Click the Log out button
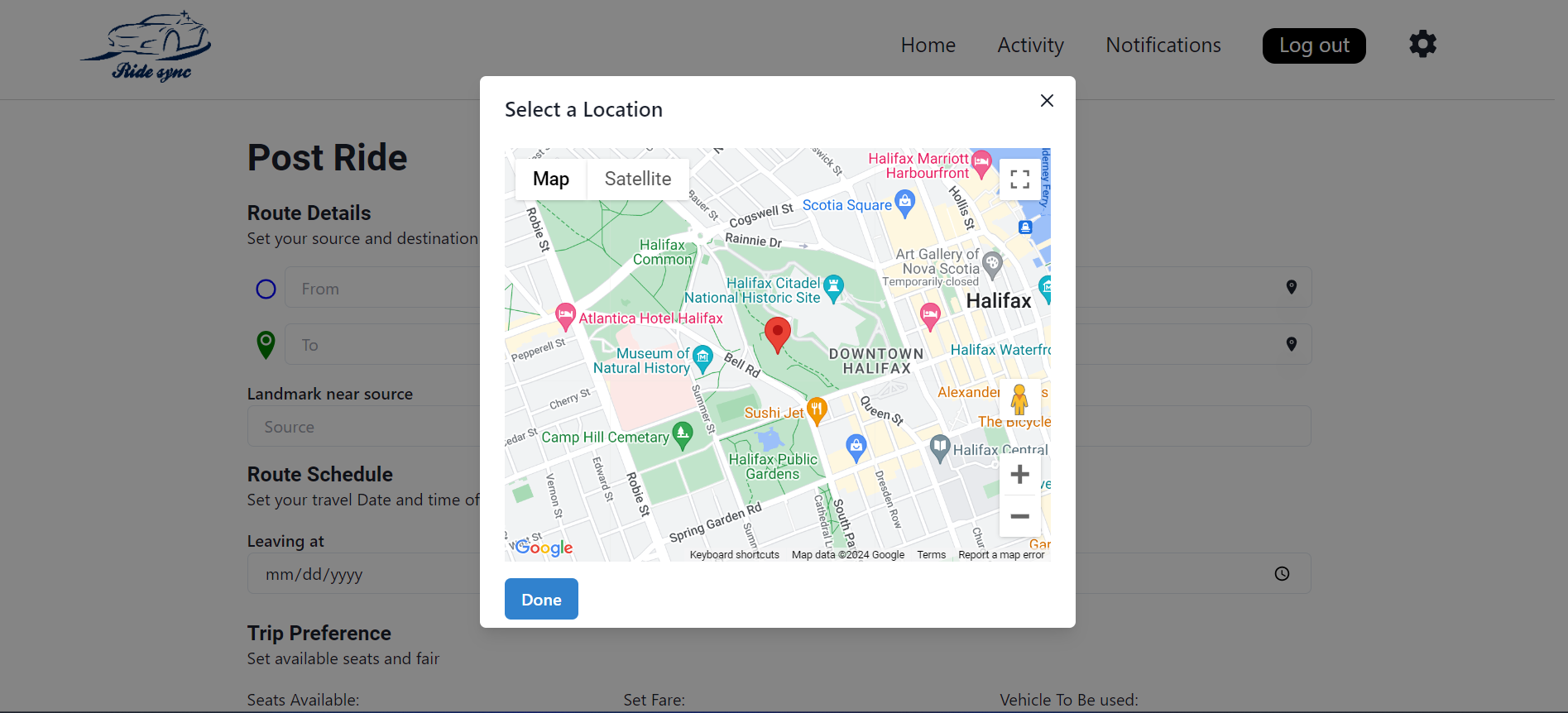Image resolution: width=1568 pixels, height=713 pixels. coord(1314,45)
